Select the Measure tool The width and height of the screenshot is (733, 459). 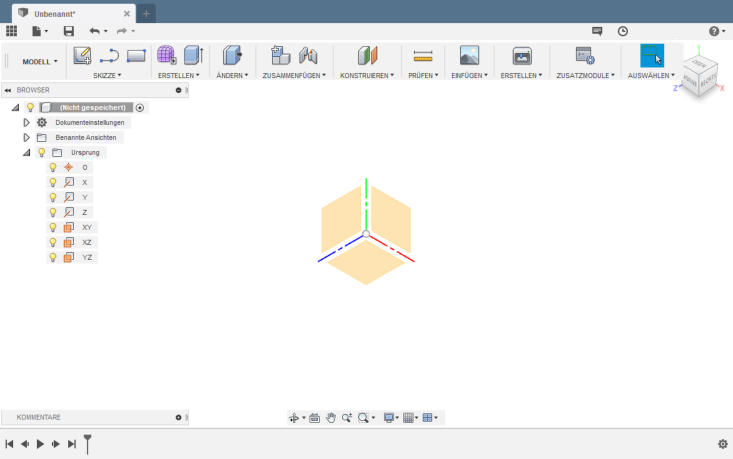(423, 56)
